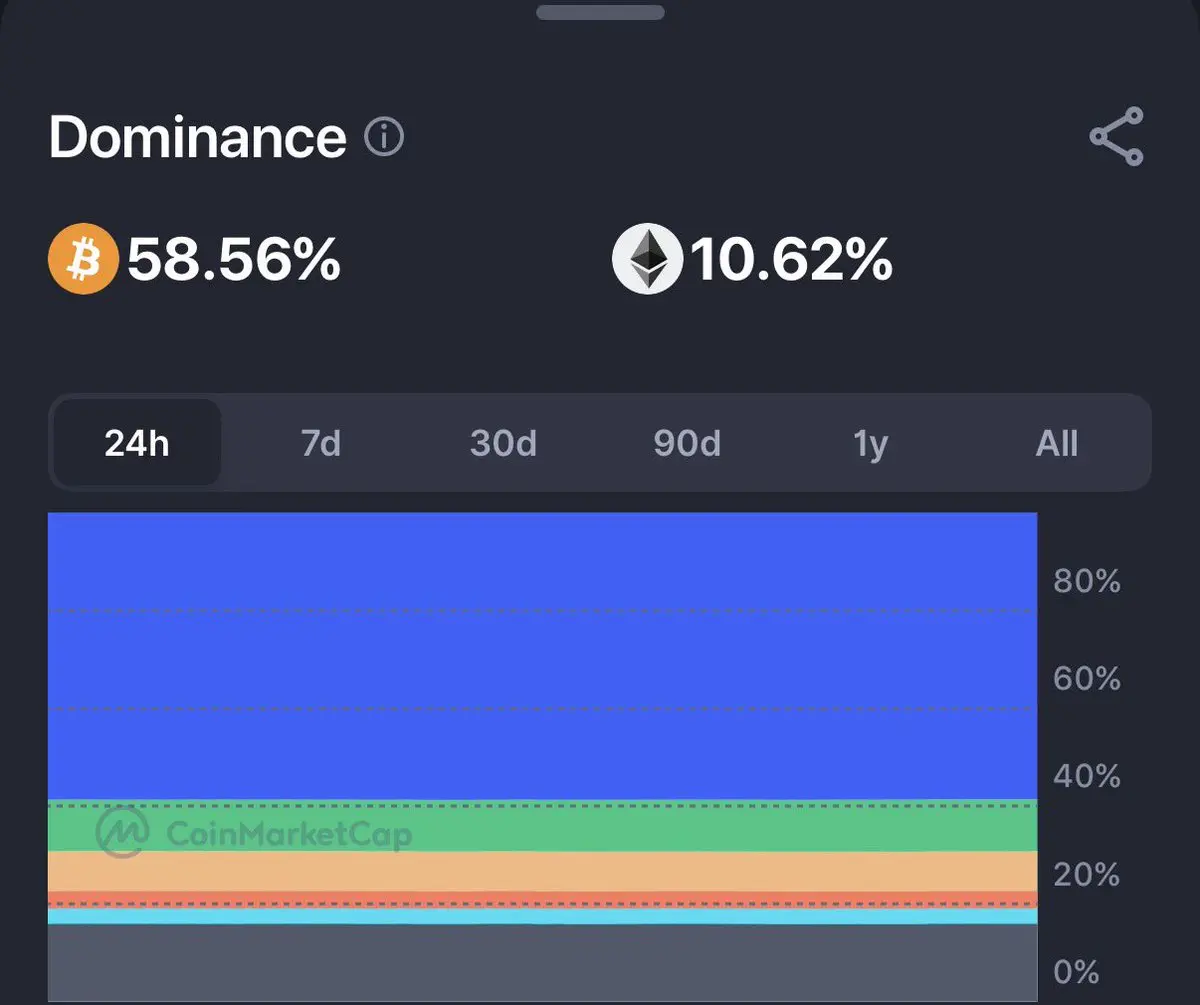This screenshot has height=1005, width=1200.
Task: Click the gray bottom area of chart
Action: [x=543, y=962]
